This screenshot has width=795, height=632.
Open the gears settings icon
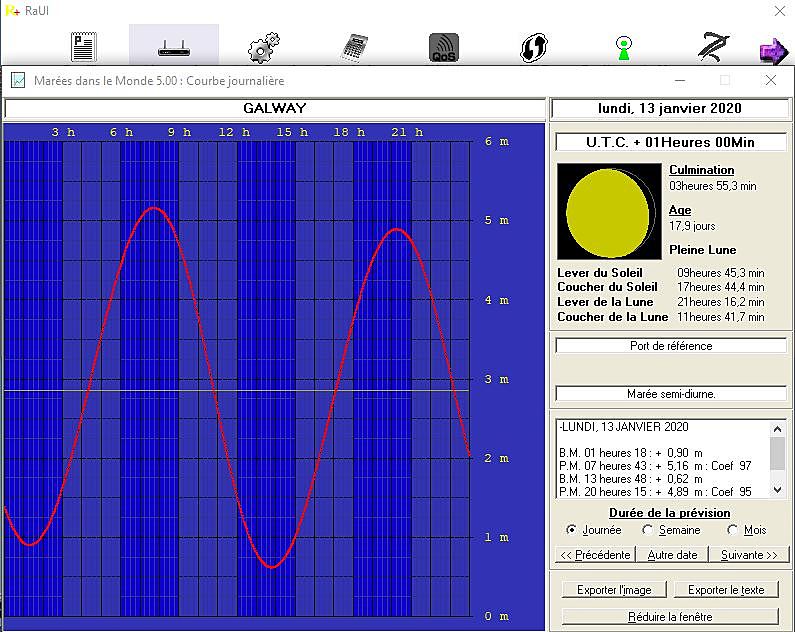pyautogui.click(x=263, y=48)
